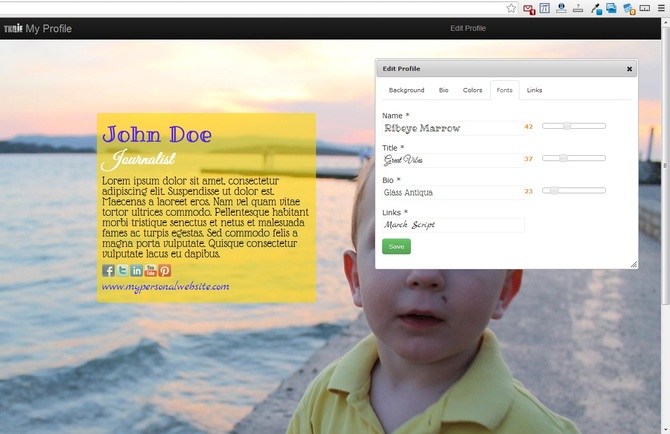This screenshot has height=434, width=670.
Task: Open www.mypersonalwebsite.com link
Action: pyautogui.click(x=165, y=287)
